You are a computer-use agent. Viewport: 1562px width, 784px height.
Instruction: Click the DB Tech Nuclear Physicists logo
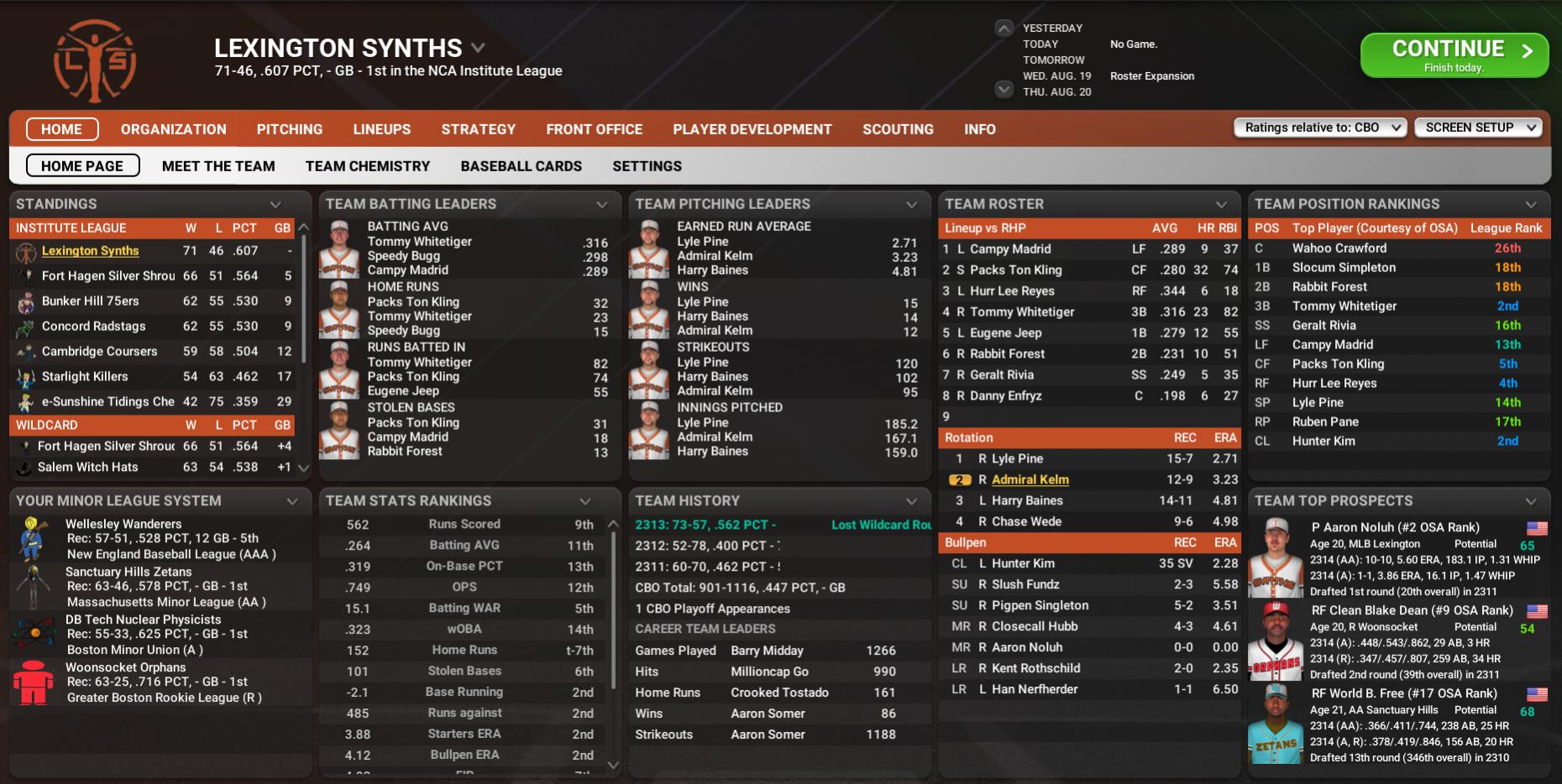[x=34, y=635]
